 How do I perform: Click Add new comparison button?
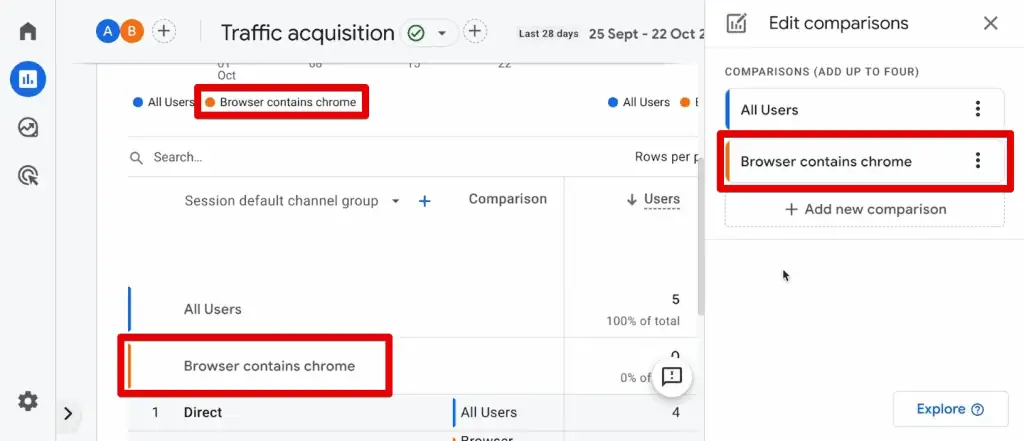click(865, 209)
